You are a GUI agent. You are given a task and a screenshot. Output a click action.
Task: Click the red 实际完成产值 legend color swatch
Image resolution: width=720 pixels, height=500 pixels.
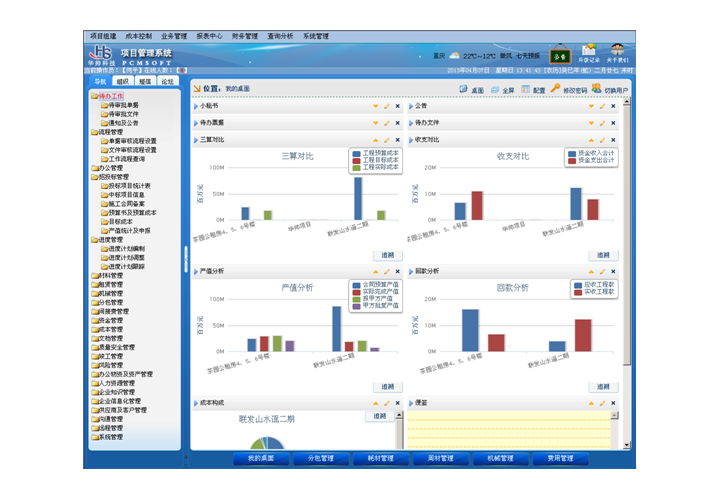(x=356, y=292)
